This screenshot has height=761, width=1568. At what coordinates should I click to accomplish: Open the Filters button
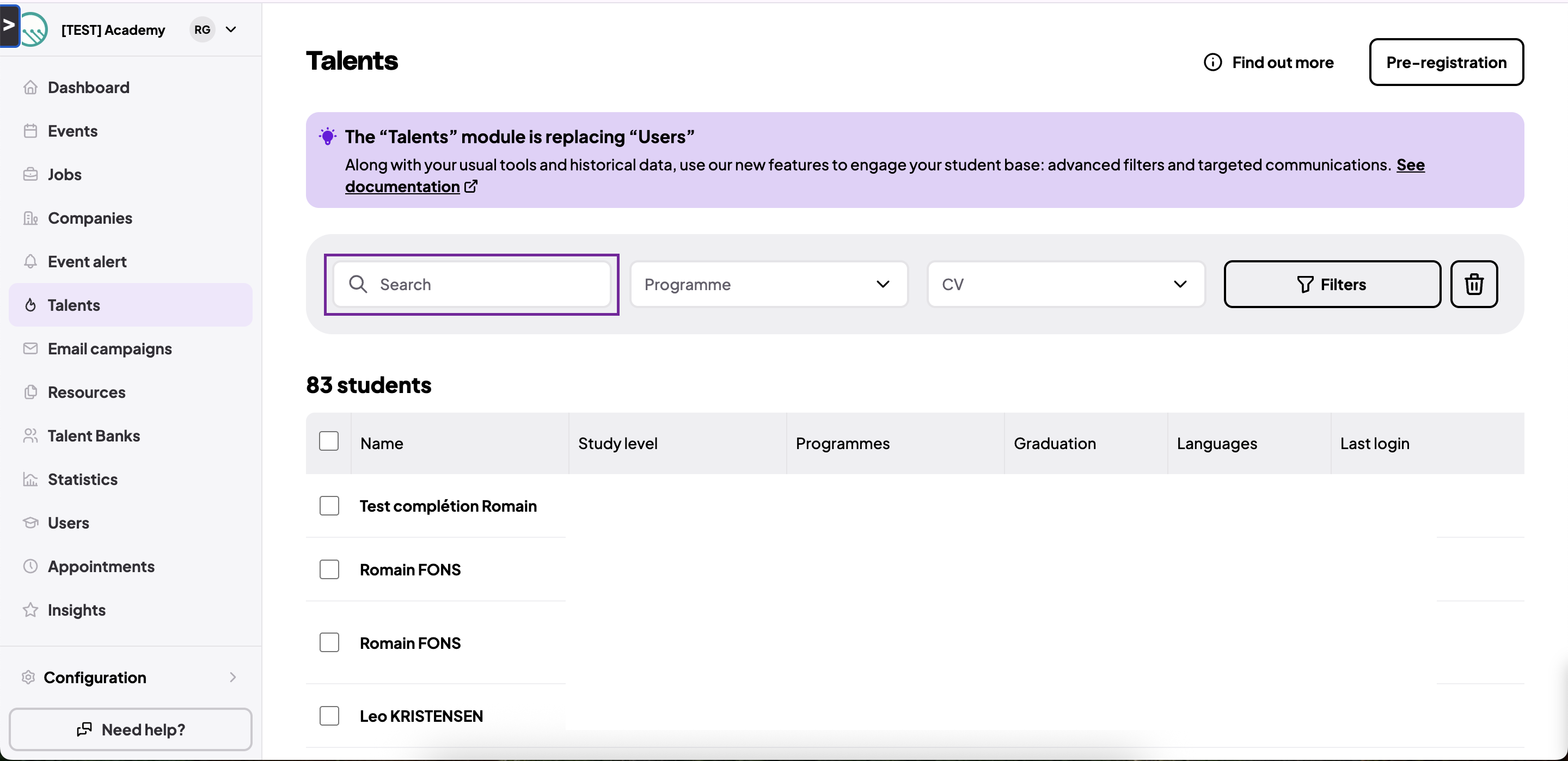click(x=1332, y=284)
